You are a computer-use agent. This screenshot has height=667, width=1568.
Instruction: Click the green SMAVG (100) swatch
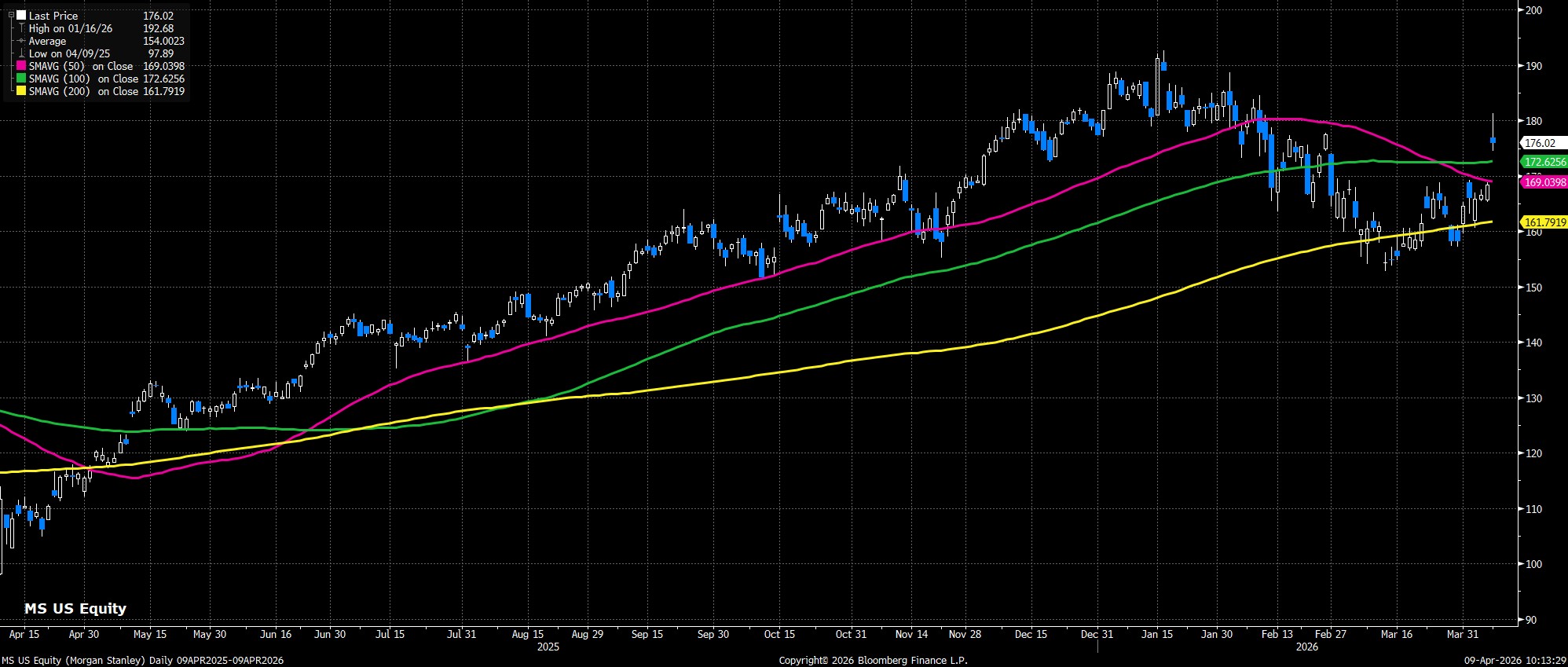[x=21, y=79]
